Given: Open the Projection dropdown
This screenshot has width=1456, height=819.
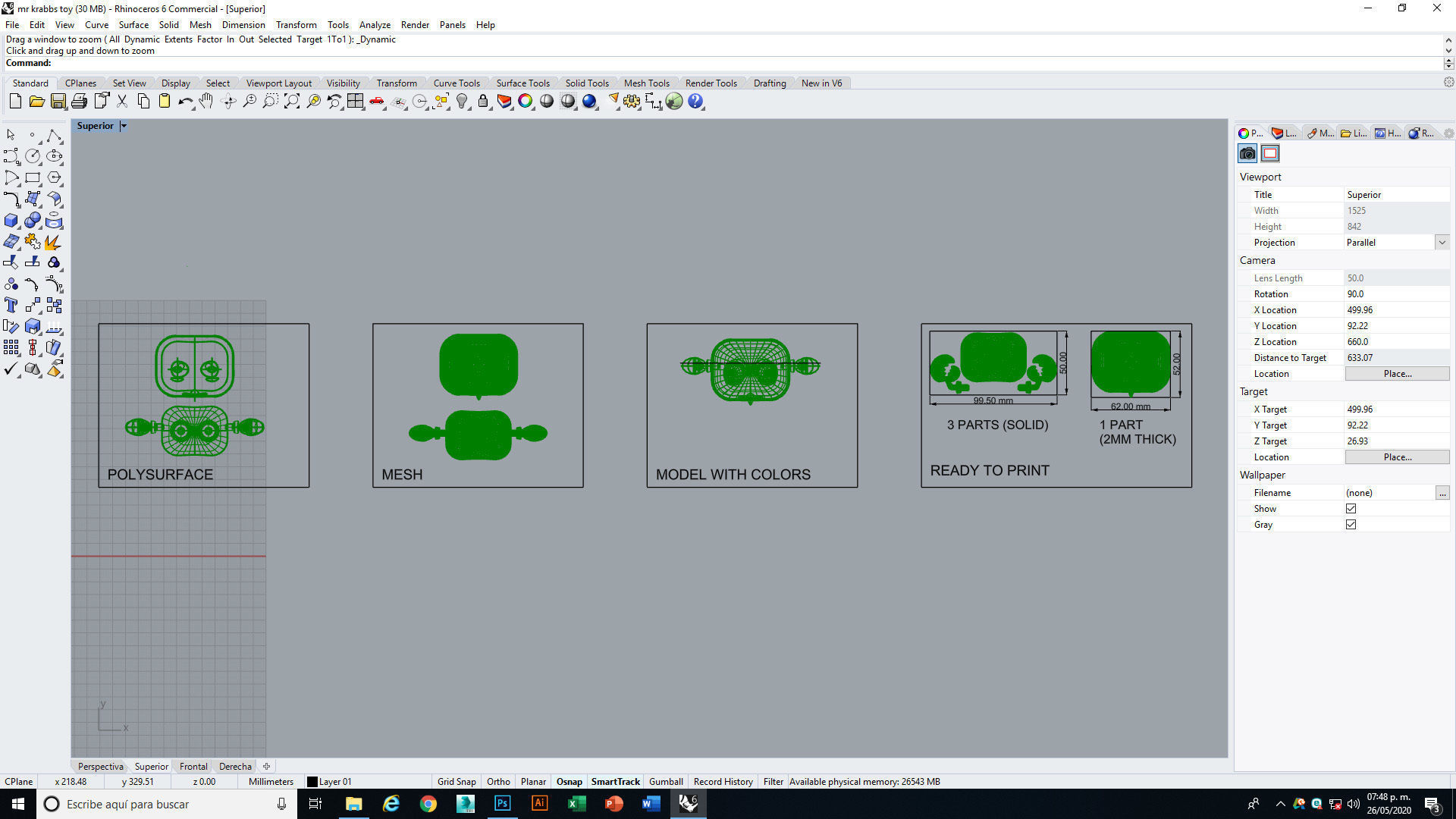Looking at the screenshot, I should (1442, 243).
